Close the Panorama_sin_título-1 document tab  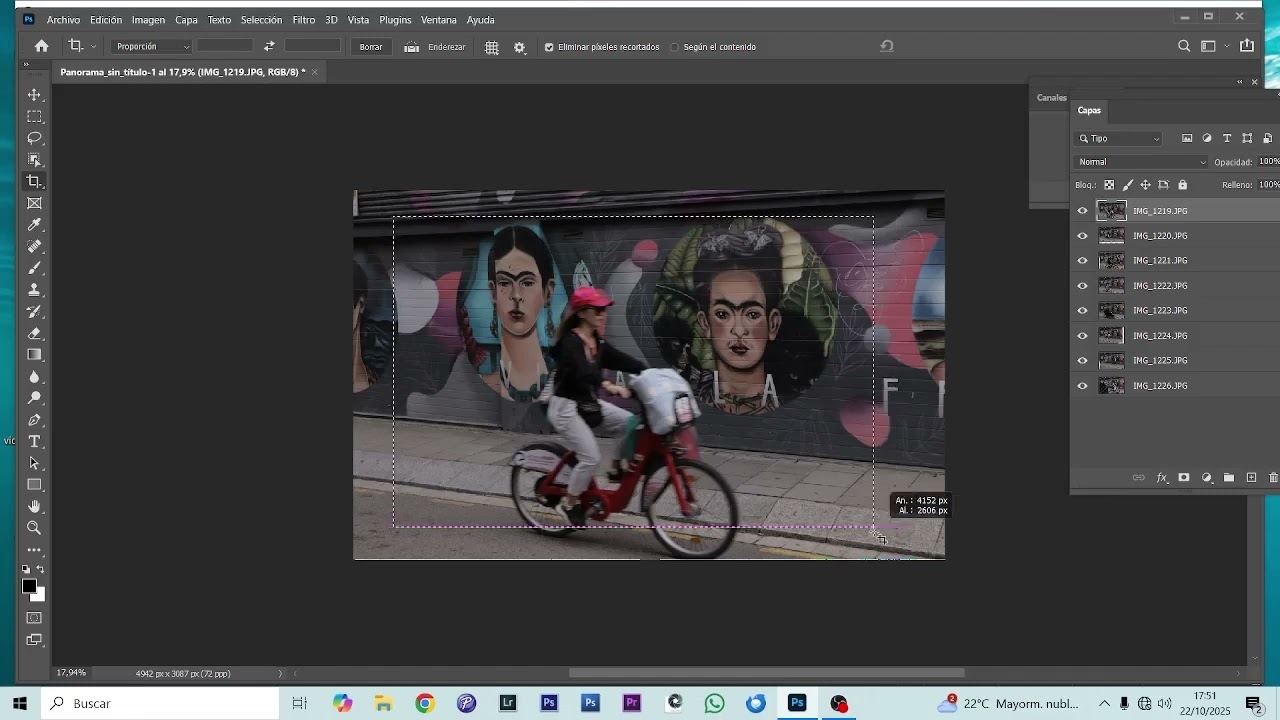[x=314, y=72]
